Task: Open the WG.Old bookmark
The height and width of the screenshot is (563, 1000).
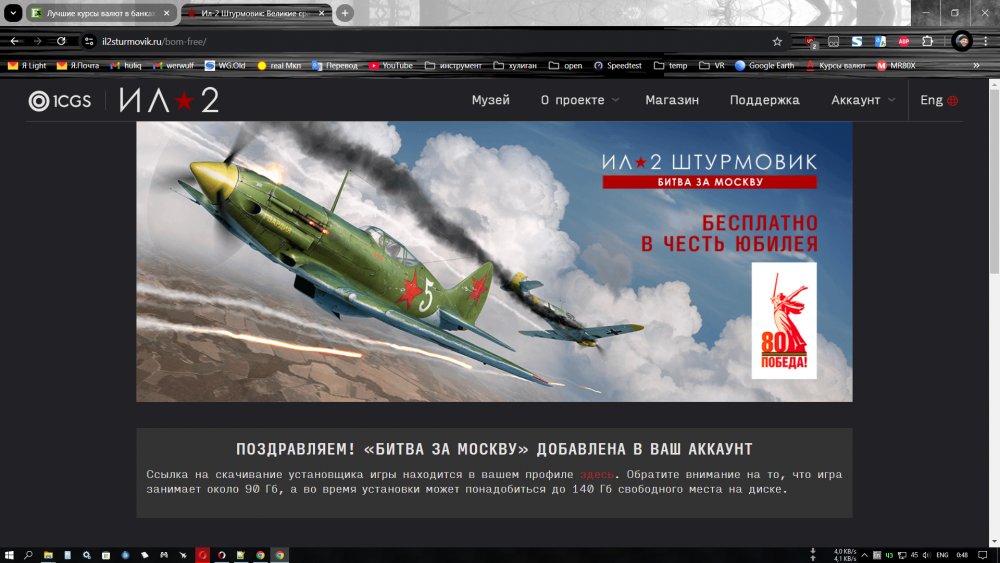Action: point(225,65)
